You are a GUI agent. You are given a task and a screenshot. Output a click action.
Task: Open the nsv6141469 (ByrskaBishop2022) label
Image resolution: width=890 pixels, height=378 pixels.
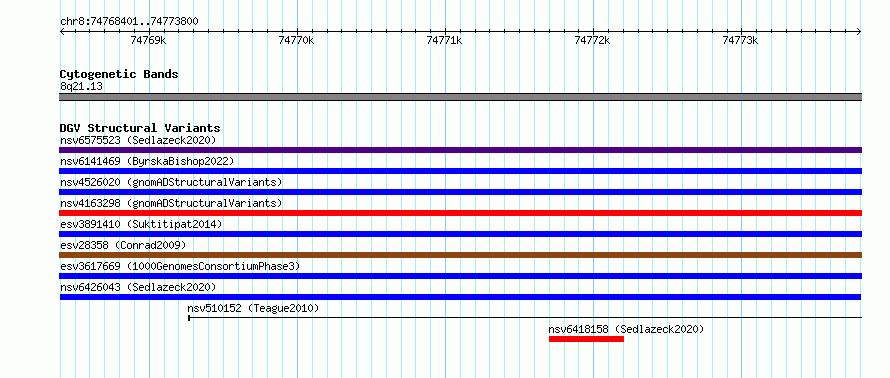click(147, 161)
